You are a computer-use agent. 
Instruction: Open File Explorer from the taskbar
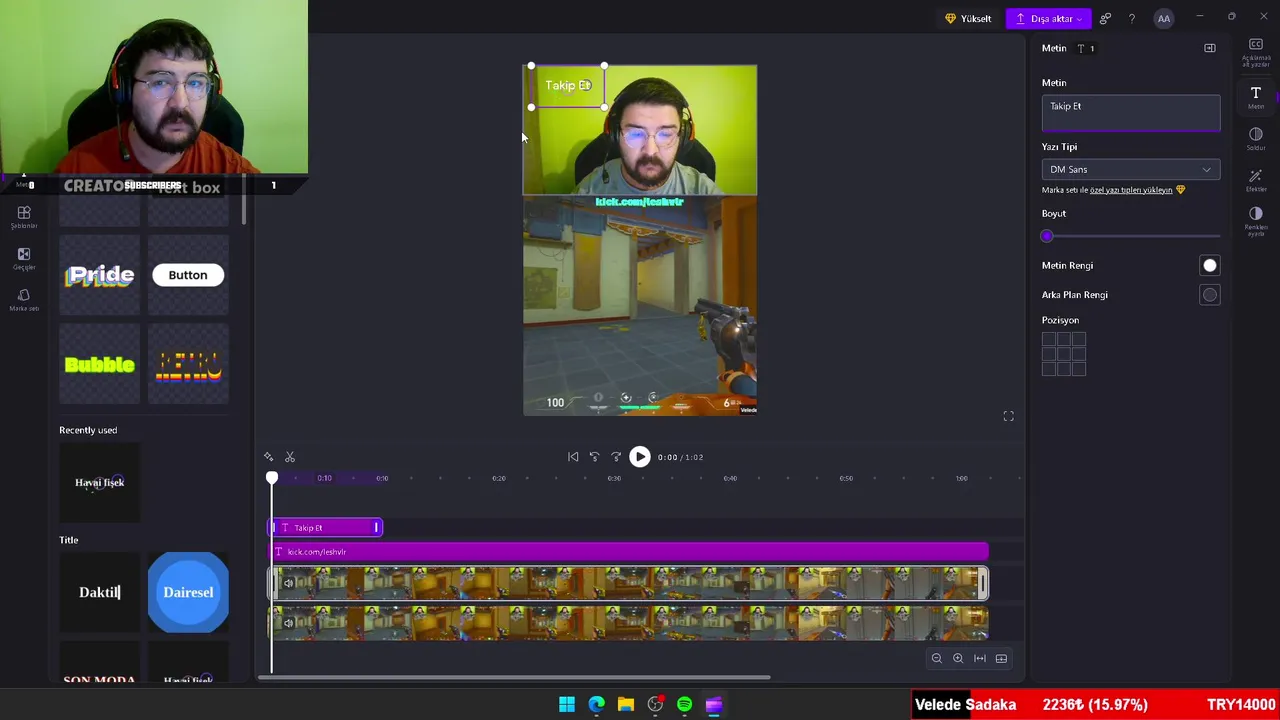pos(626,705)
